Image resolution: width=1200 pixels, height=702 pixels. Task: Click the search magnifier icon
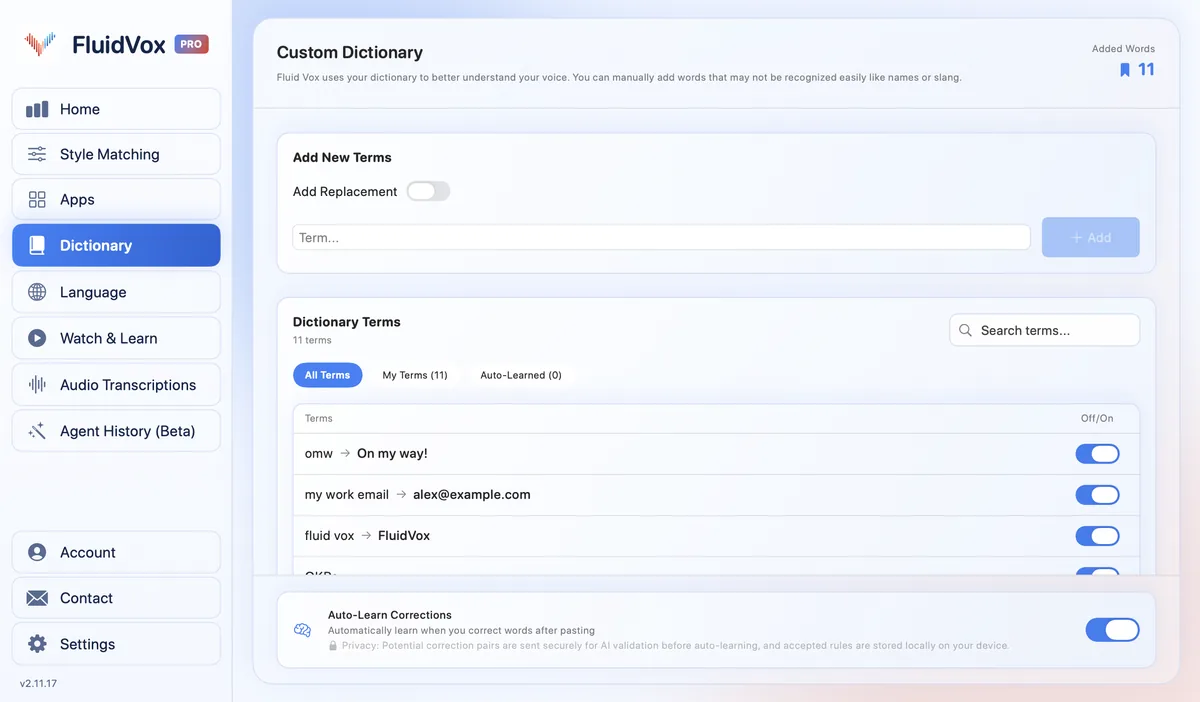point(965,330)
